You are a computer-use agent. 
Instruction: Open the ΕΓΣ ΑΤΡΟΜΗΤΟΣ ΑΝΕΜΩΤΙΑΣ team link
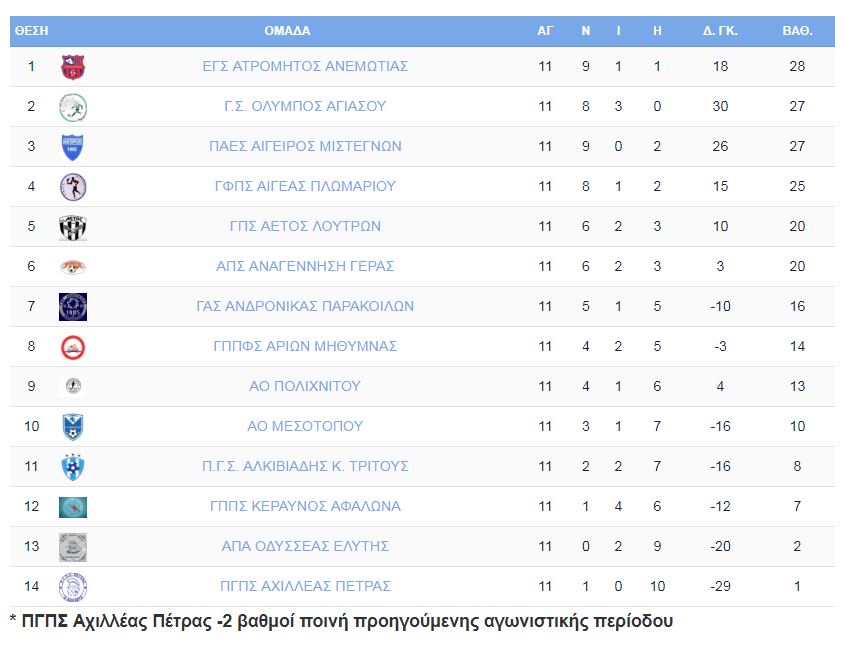[x=305, y=67]
